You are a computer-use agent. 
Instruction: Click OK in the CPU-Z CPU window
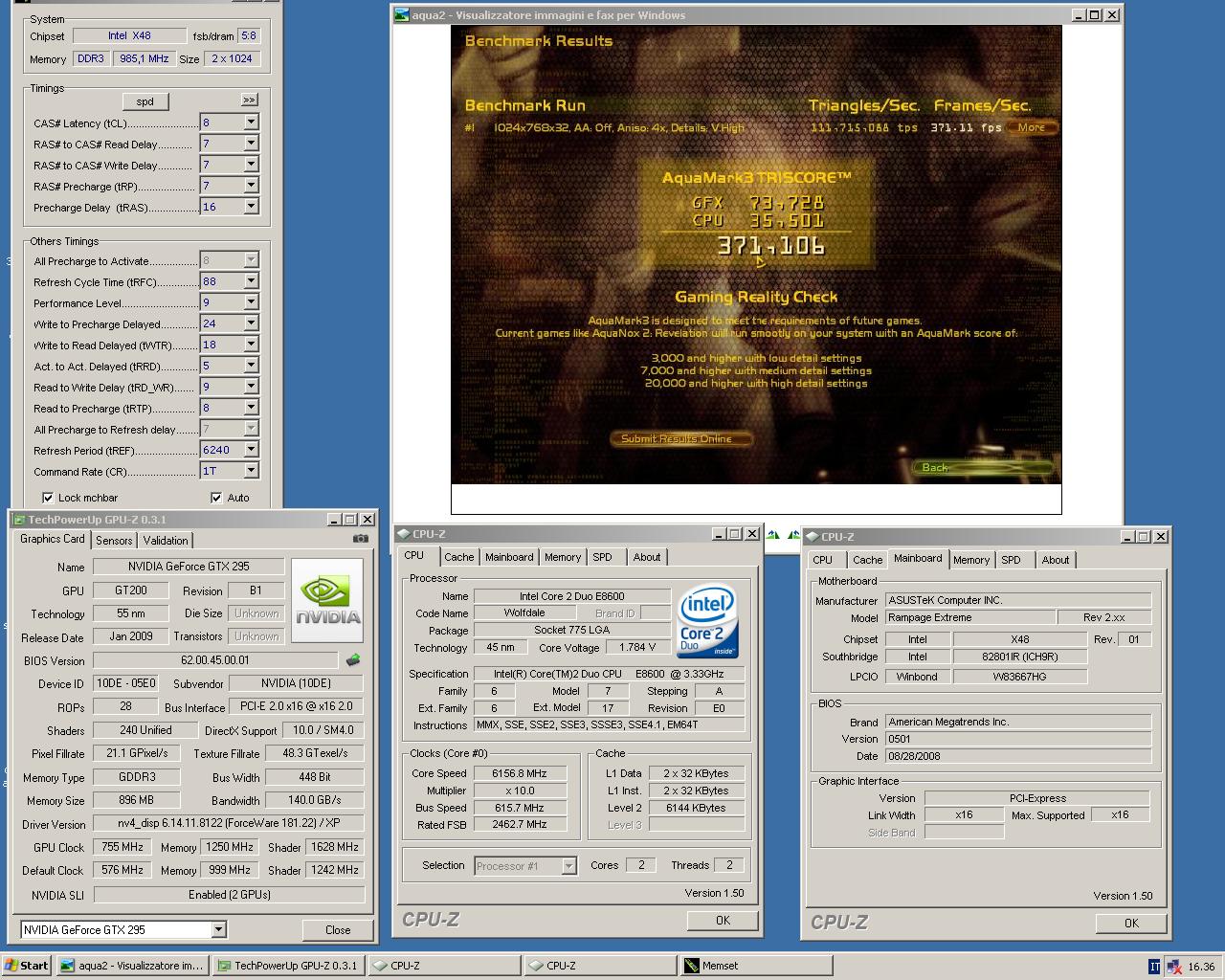(723, 920)
